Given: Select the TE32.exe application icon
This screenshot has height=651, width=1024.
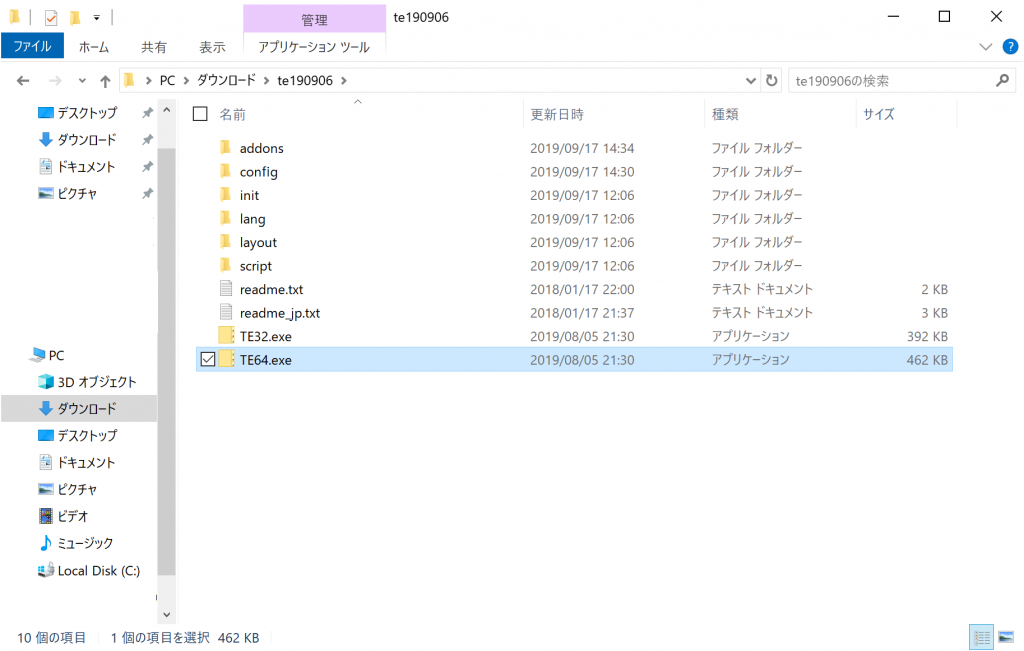Looking at the screenshot, I should [x=226, y=336].
